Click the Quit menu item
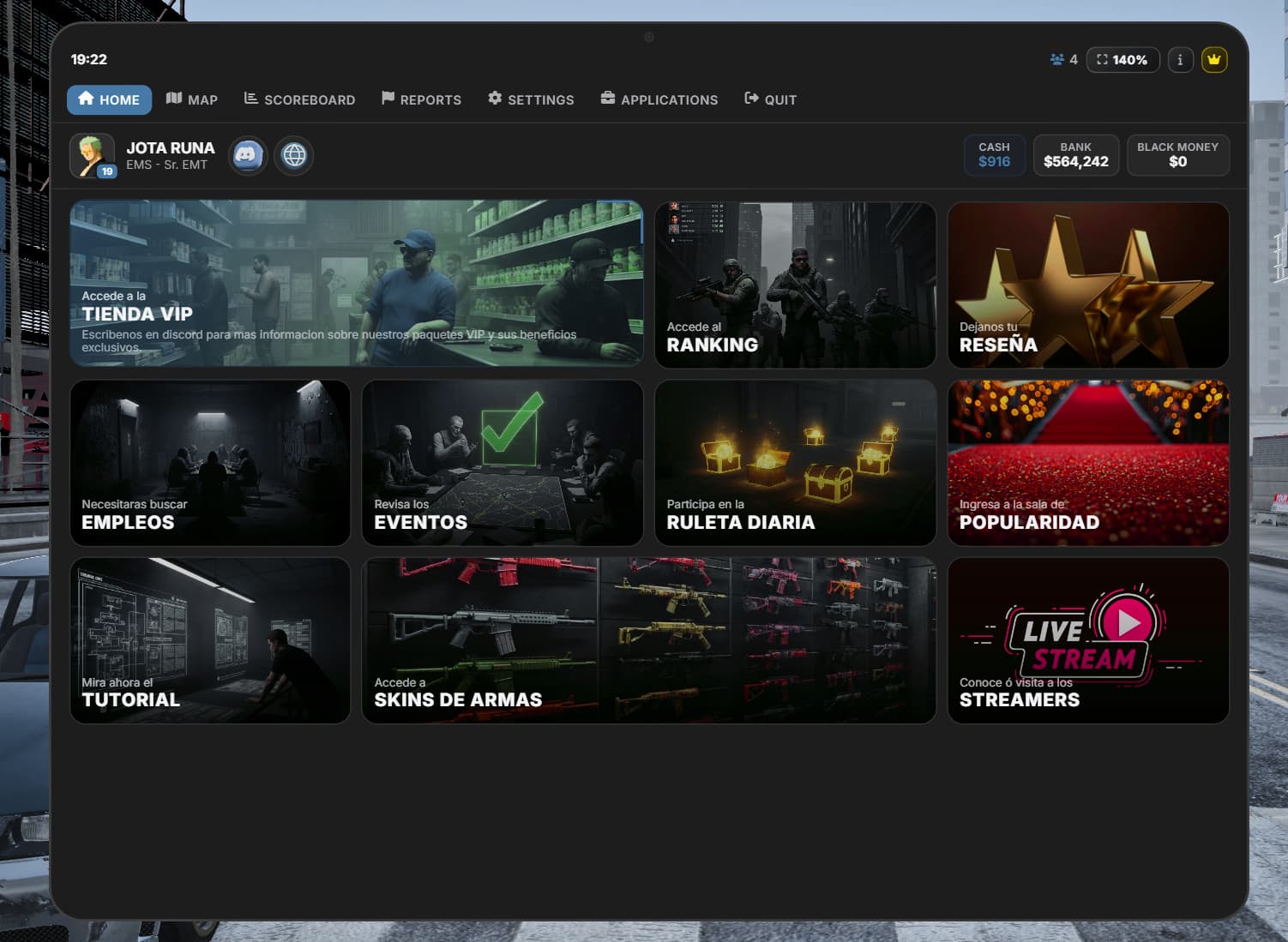 (770, 99)
